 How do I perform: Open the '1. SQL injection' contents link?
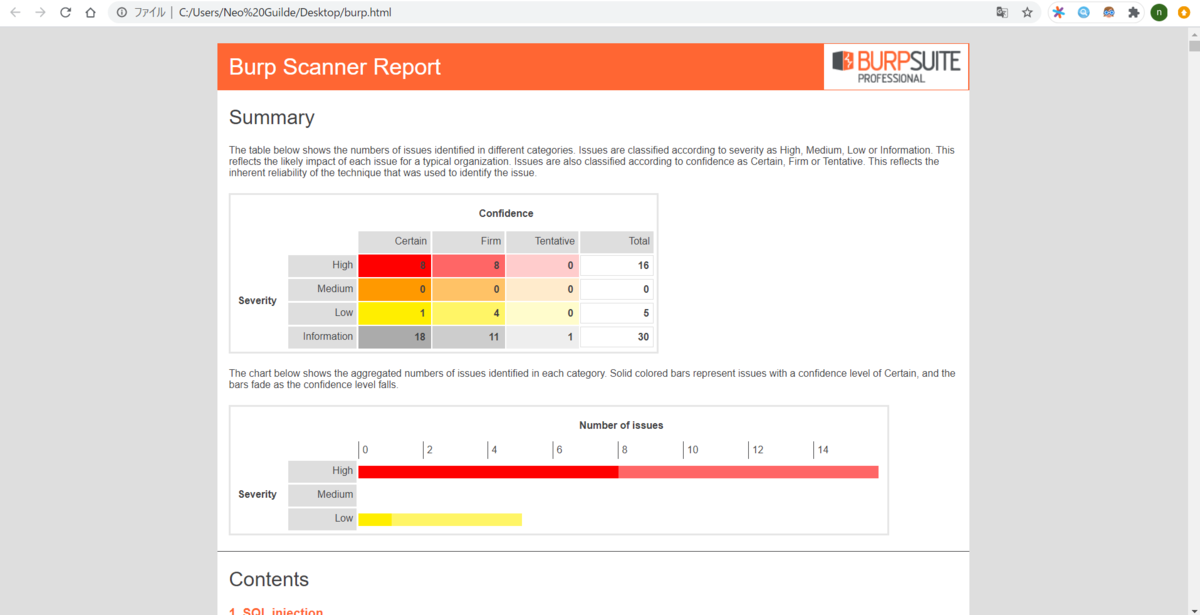coord(276,611)
